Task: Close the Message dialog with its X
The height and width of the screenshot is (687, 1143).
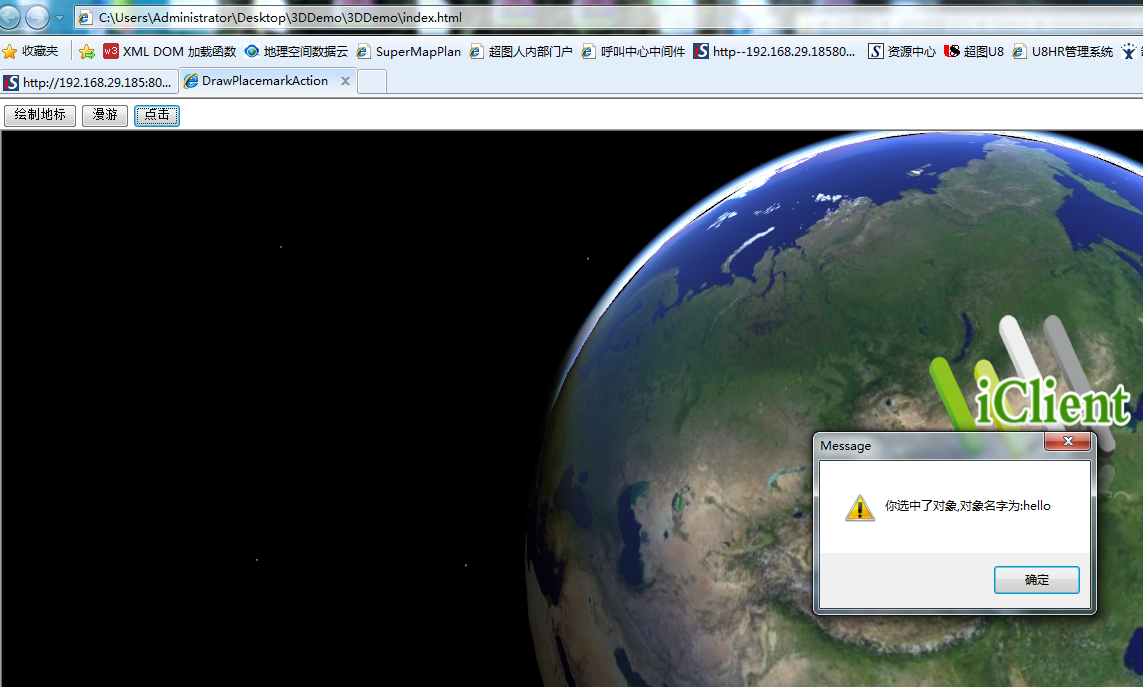Action: (1068, 441)
